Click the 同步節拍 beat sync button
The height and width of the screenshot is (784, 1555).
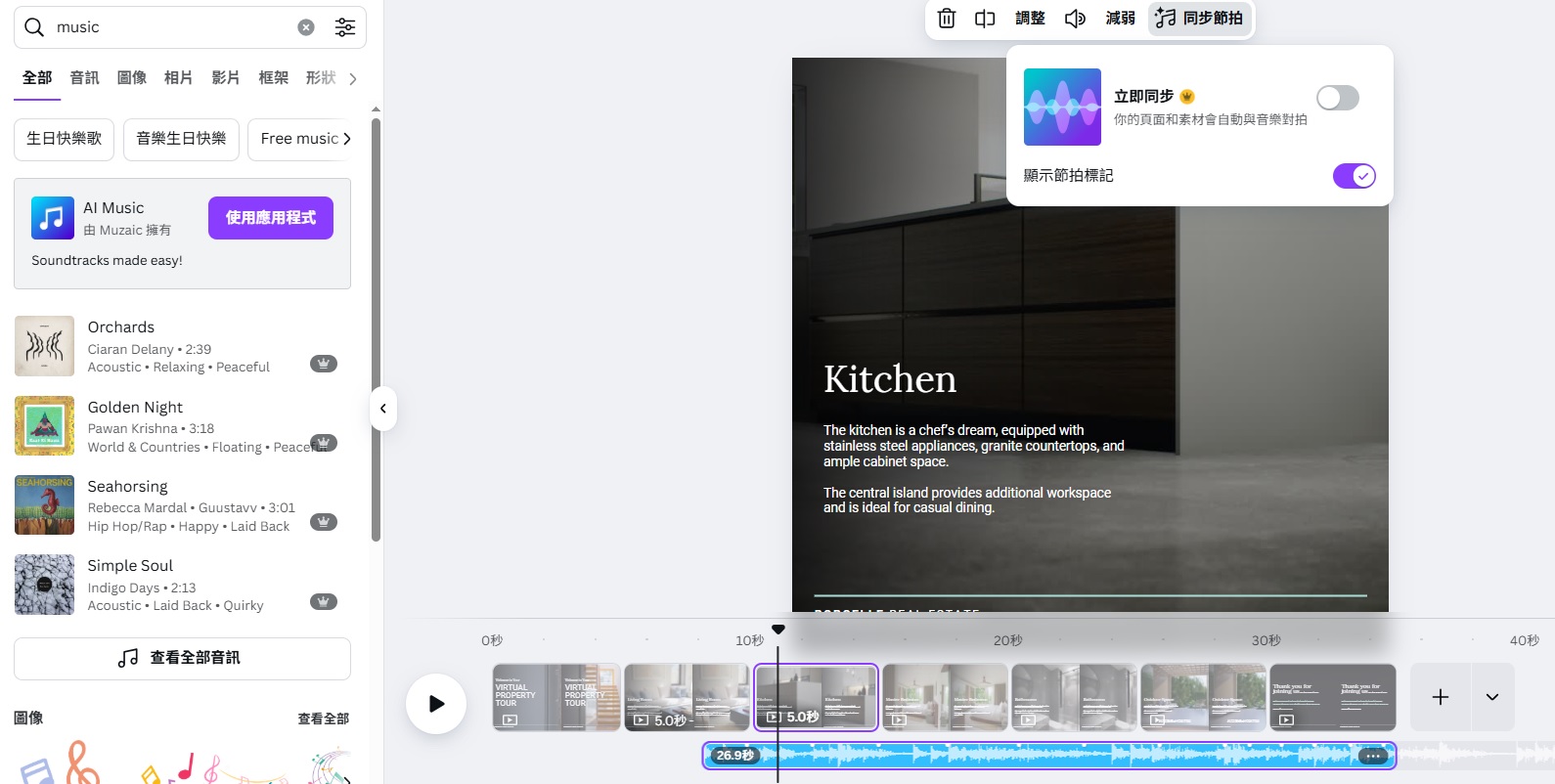pyautogui.click(x=1200, y=19)
